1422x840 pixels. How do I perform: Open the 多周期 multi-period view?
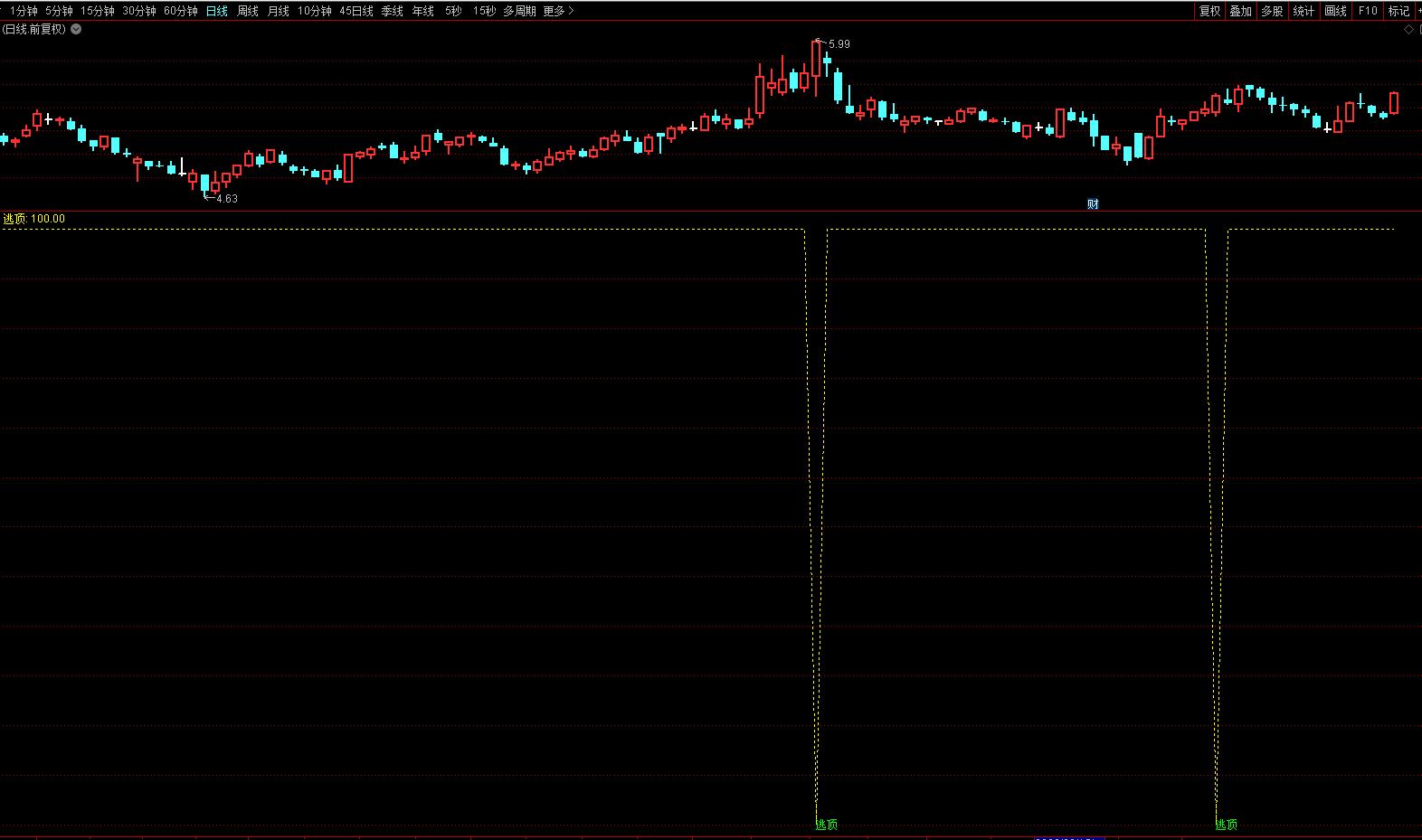point(519,11)
